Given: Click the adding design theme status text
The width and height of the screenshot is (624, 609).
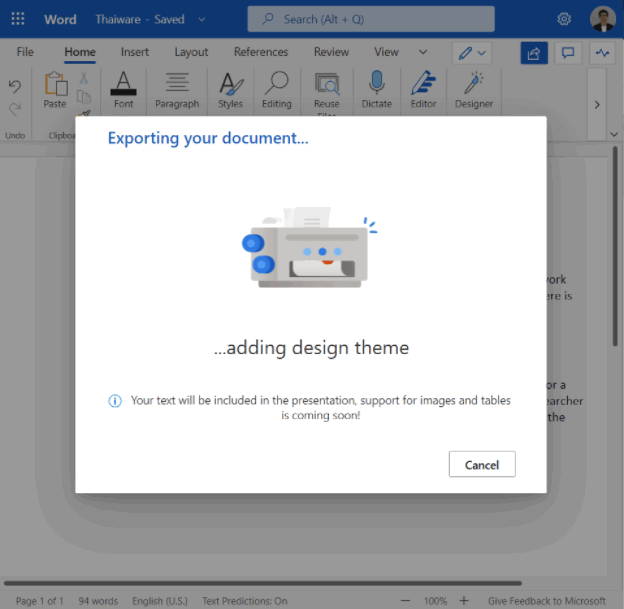Looking at the screenshot, I should [x=311, y=347].
